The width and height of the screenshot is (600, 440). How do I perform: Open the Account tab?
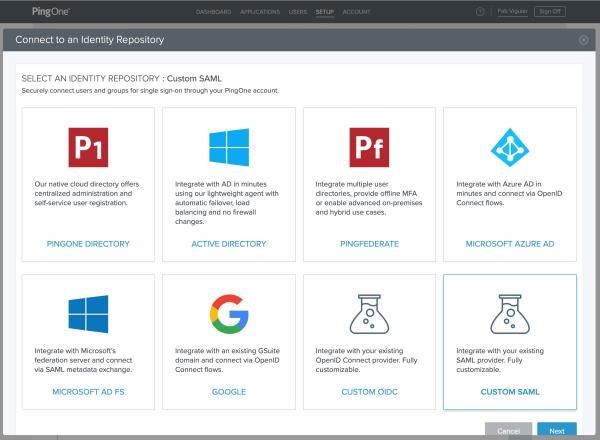pos(356,12)
